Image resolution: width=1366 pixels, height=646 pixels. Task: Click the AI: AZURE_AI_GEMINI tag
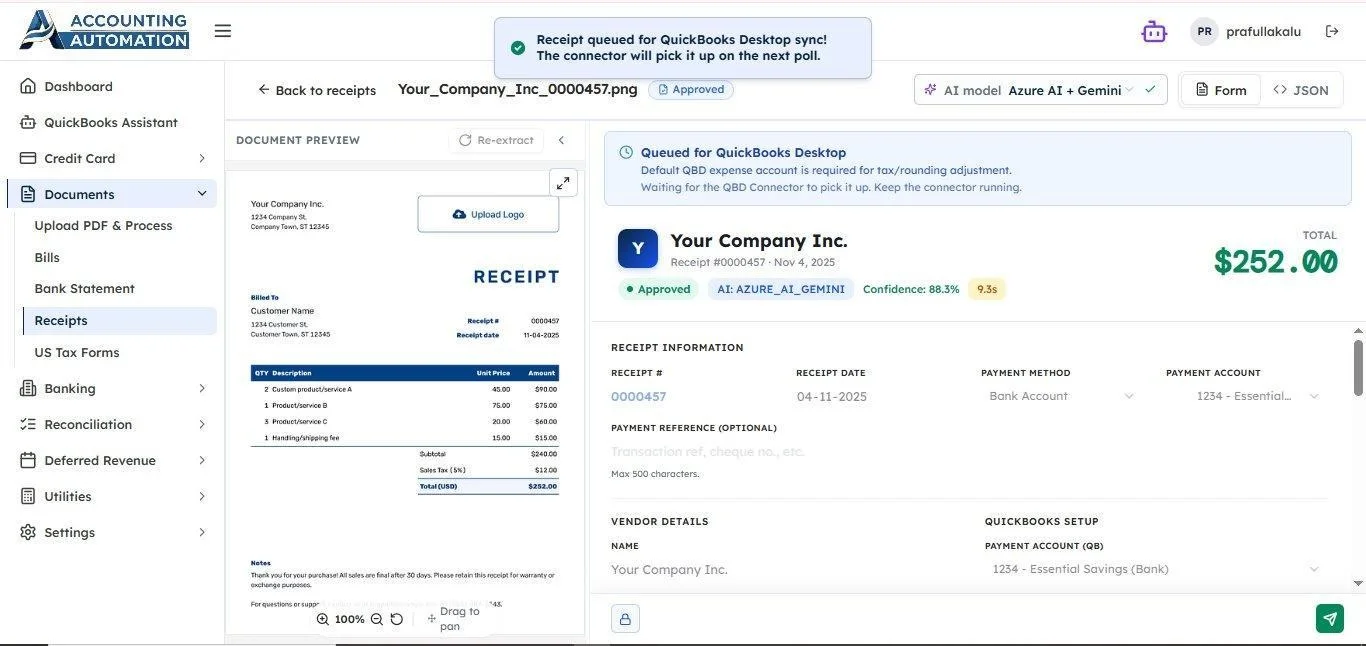(780, 289)
